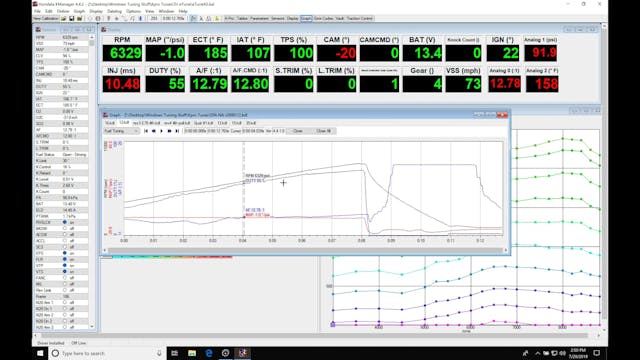
Task: Switch to the K-Pro window tab
Action: tap(230, 18)
